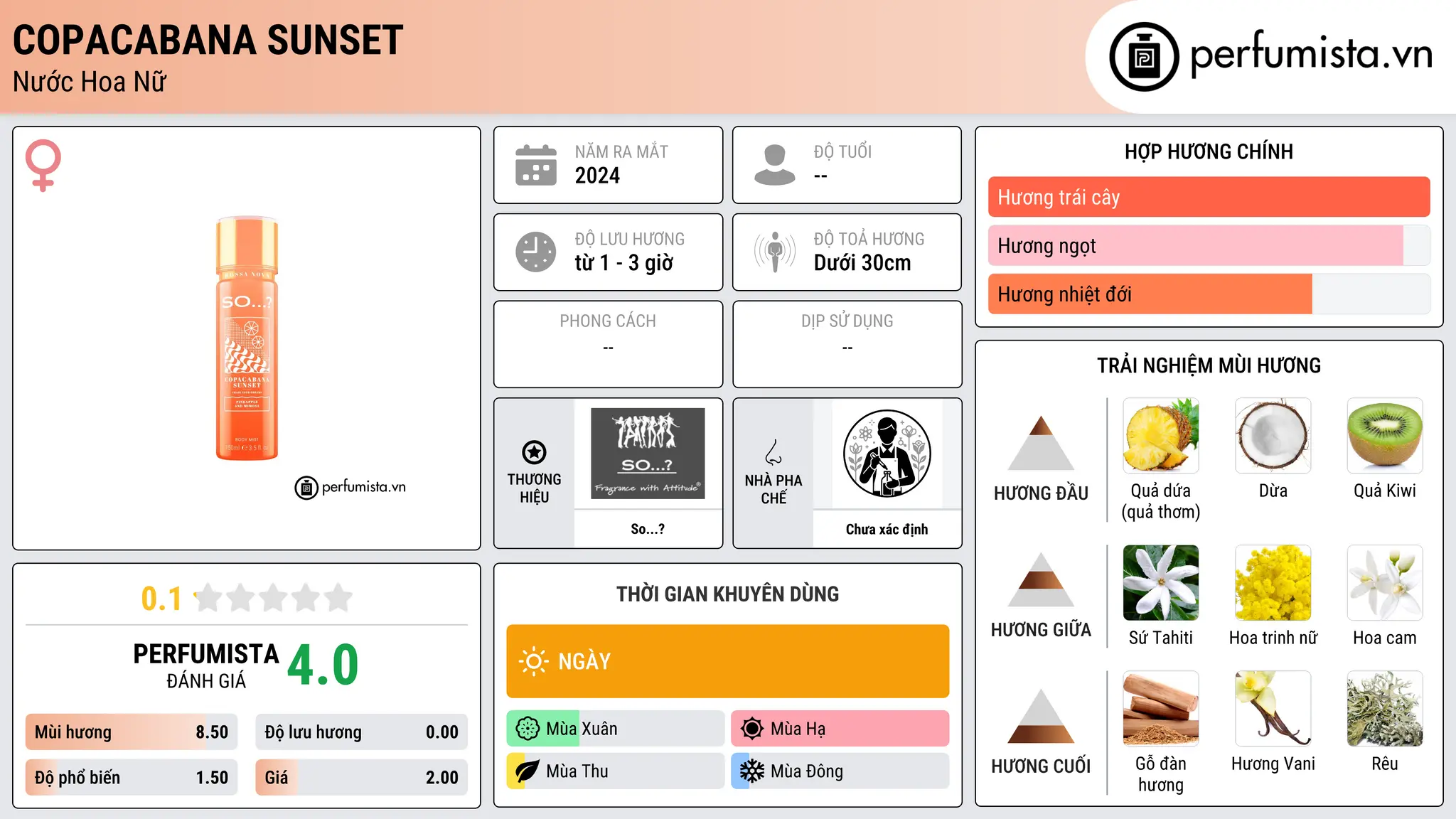Click the star rating icons row
Viewport: 1456px width, 819px height.
(273, 598)
